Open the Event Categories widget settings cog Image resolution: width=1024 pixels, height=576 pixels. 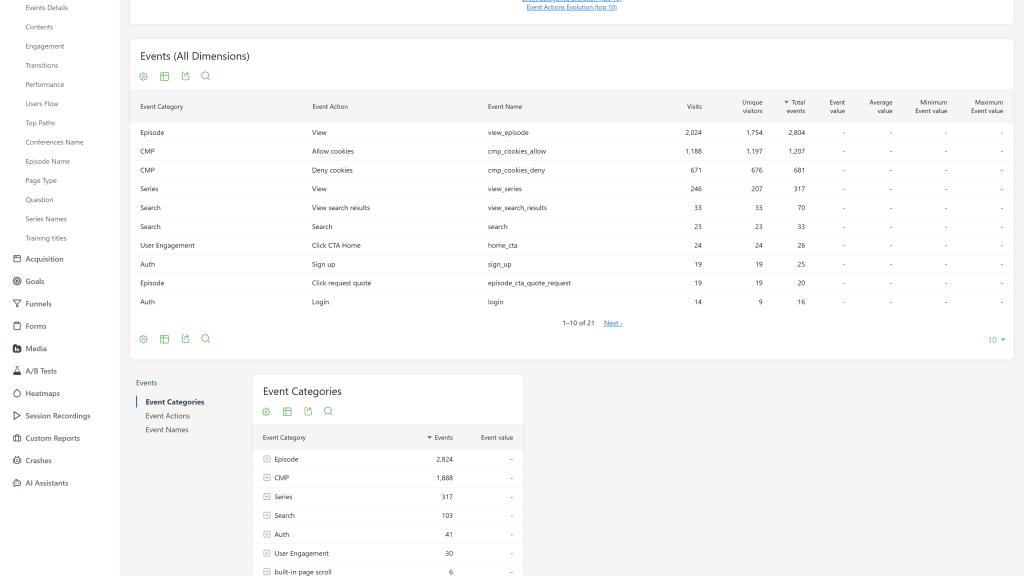[x=266, y=411]
